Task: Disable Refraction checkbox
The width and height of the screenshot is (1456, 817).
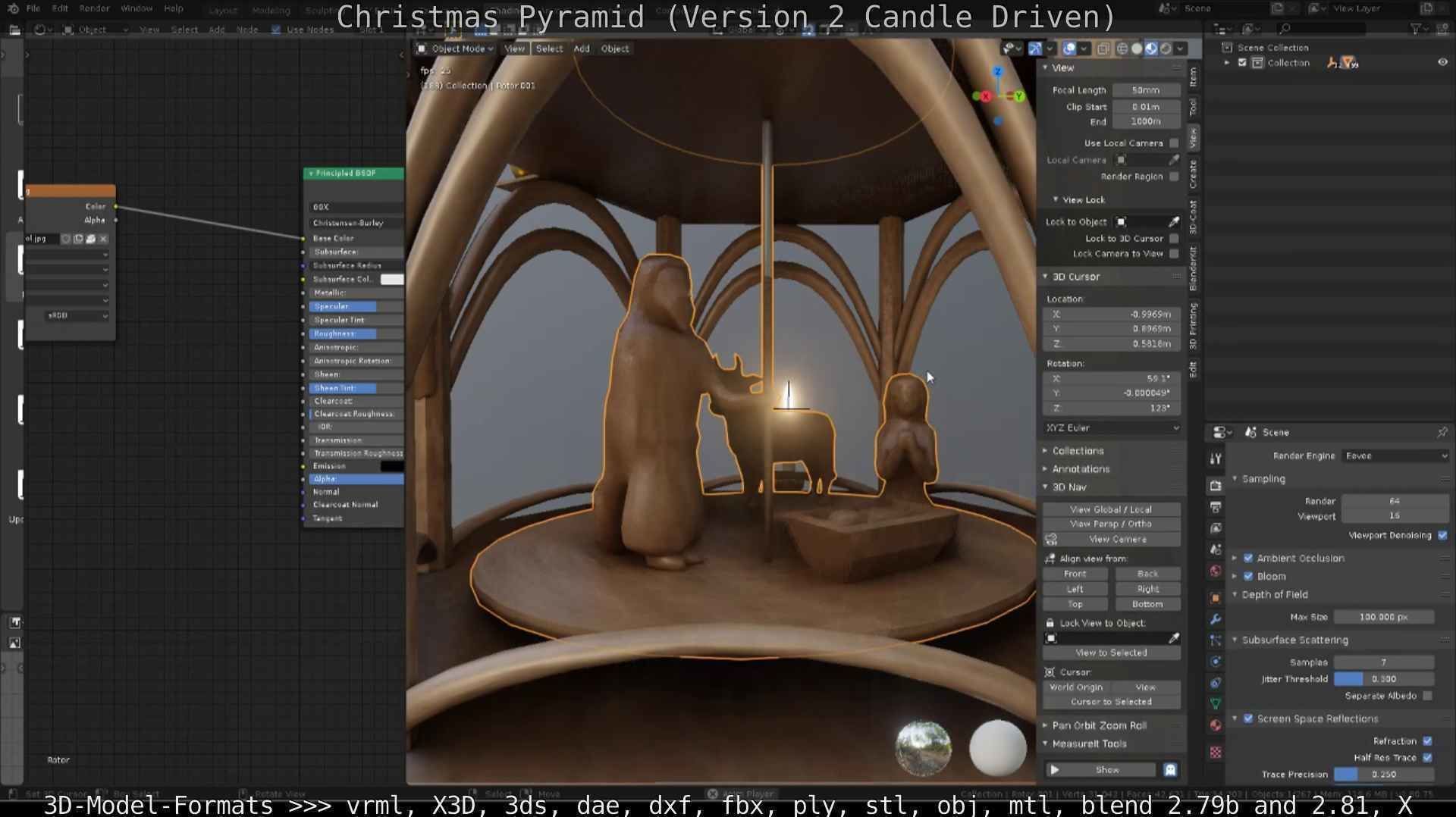Action: click(1428, 741)
